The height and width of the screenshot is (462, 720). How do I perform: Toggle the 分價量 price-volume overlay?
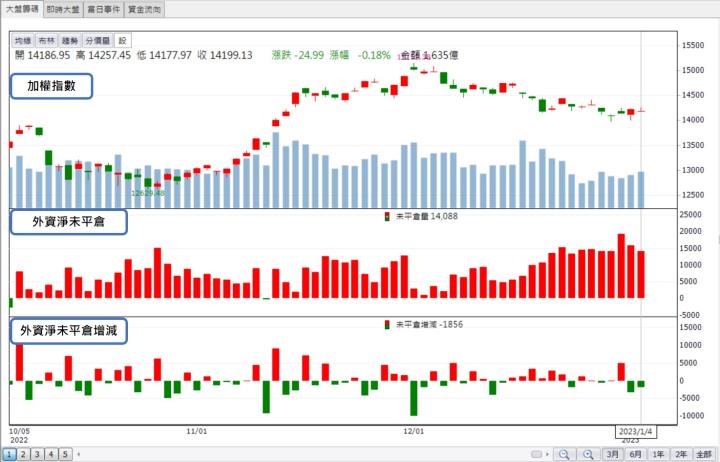coord(98,41)
